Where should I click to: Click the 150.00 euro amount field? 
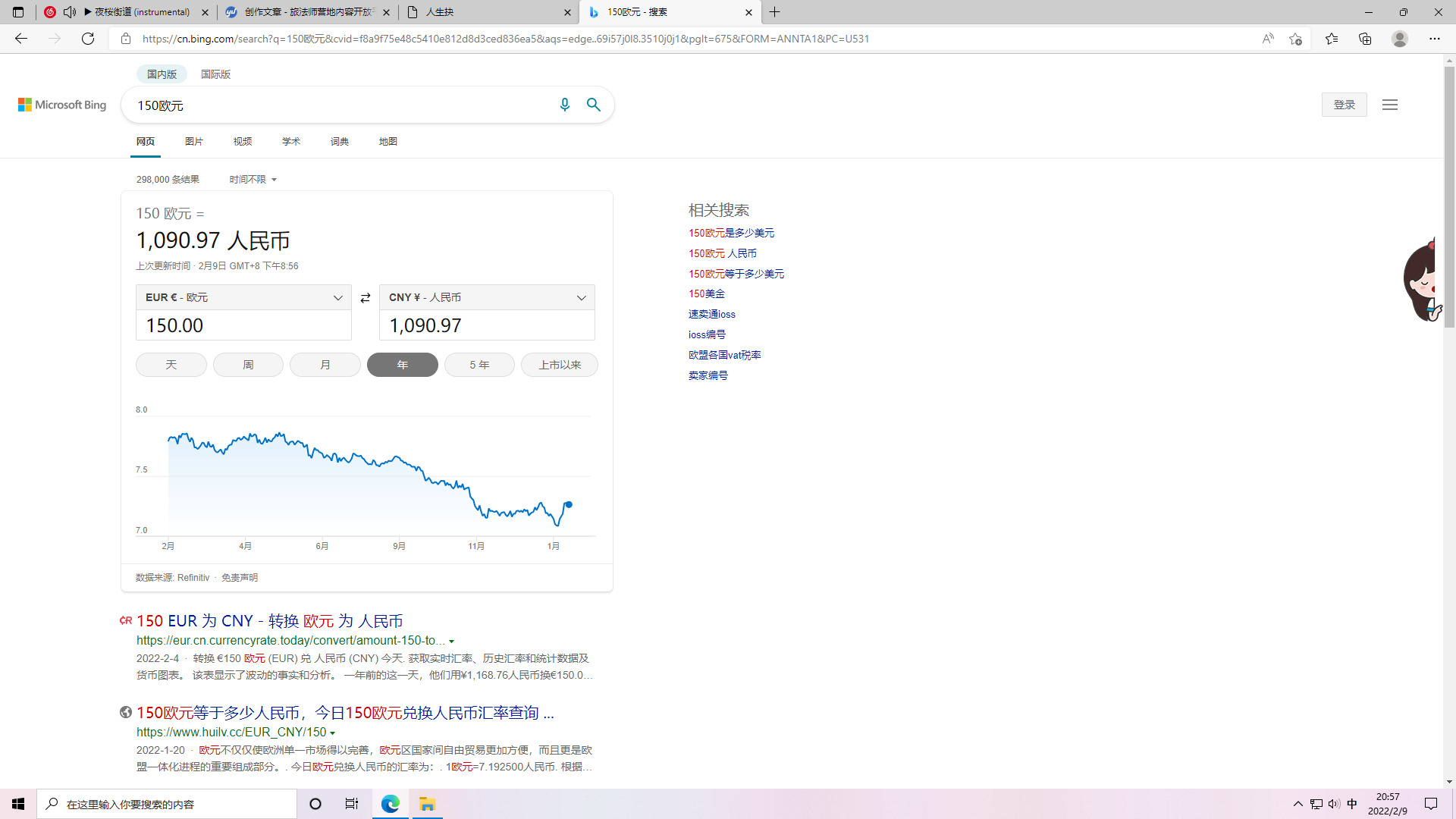[x=243, y=325]
